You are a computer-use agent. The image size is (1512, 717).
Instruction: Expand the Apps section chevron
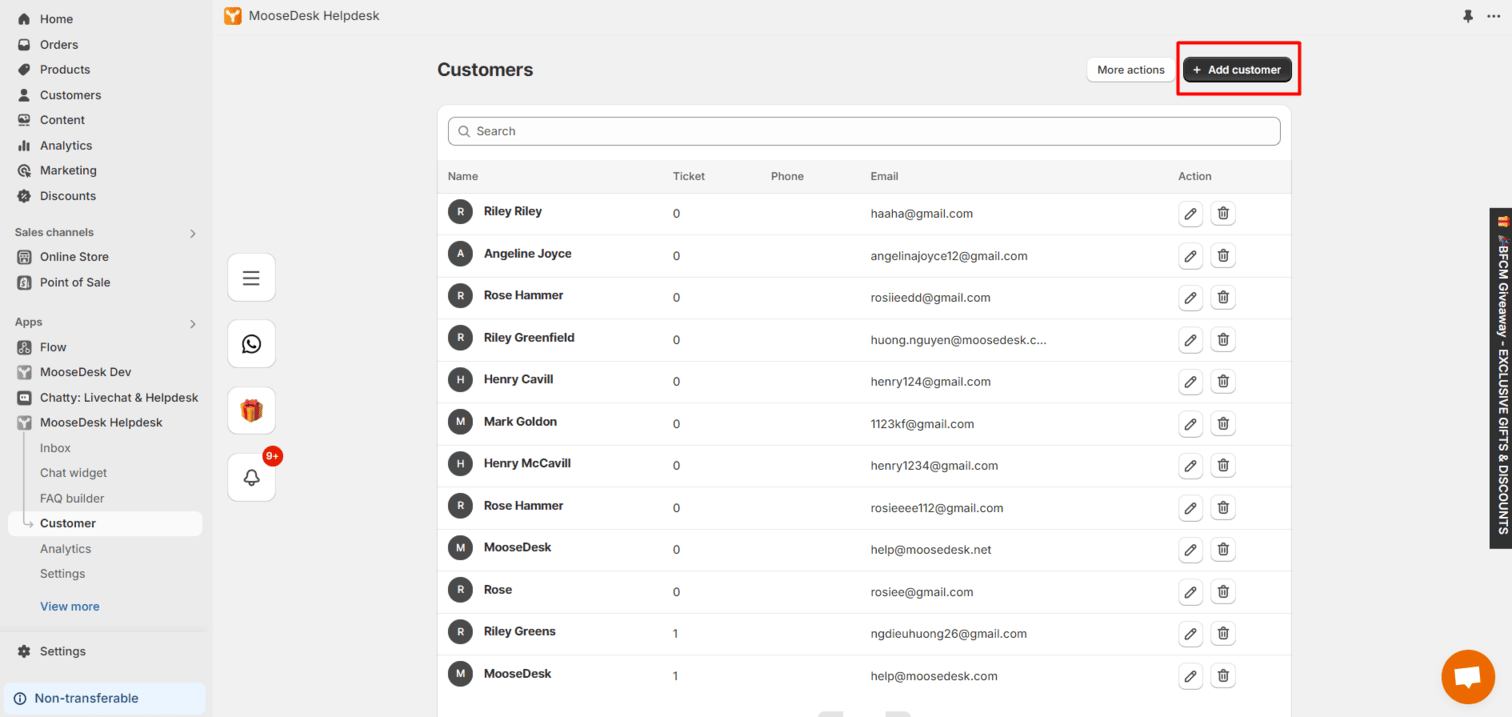pos(193,323)
